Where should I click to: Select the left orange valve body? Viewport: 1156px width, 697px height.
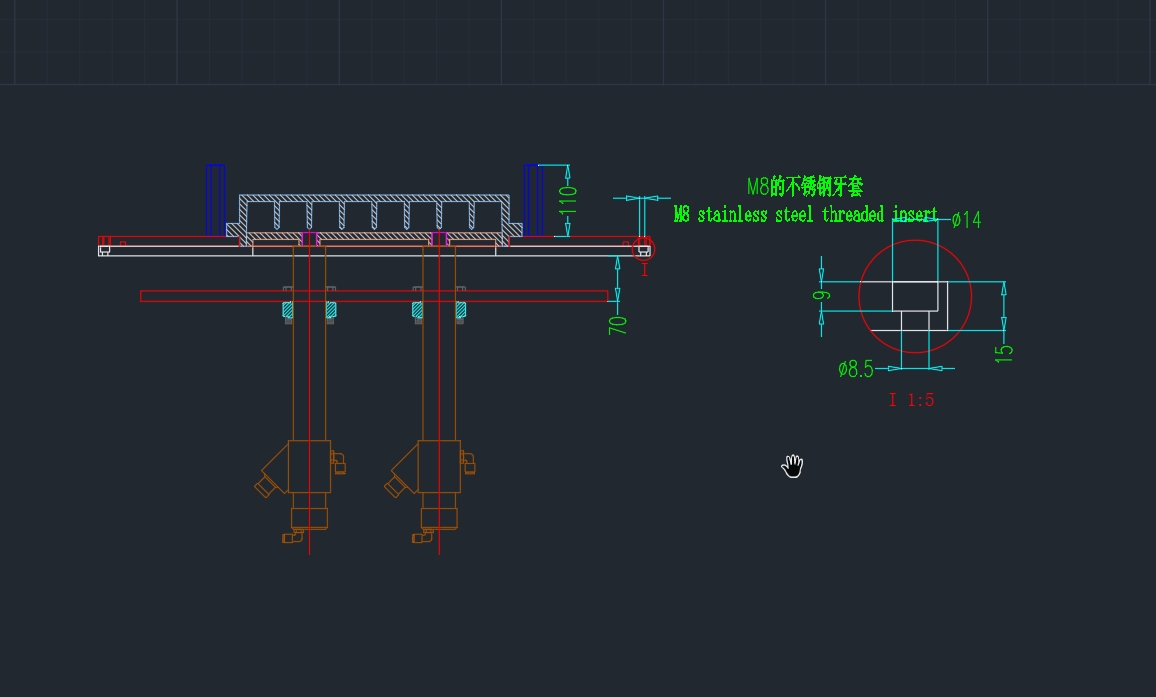pyautogui.click(x=309, y=466)
